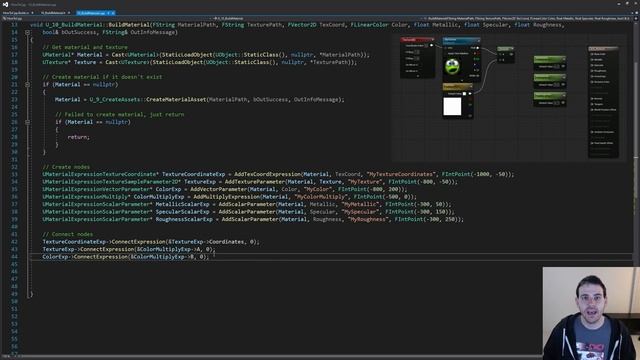
Task: Select the top green scalar parameter node
Action: pos(550,62)
